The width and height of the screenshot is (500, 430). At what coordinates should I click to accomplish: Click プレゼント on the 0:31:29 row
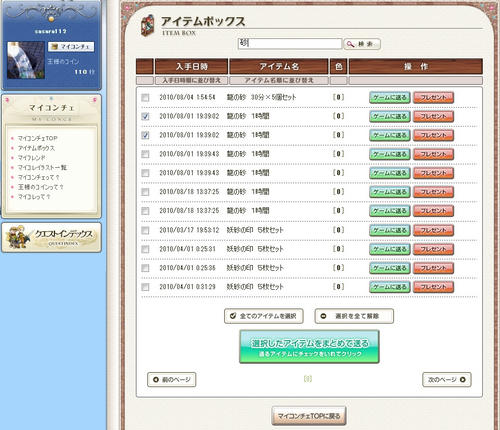pos(433,287)
